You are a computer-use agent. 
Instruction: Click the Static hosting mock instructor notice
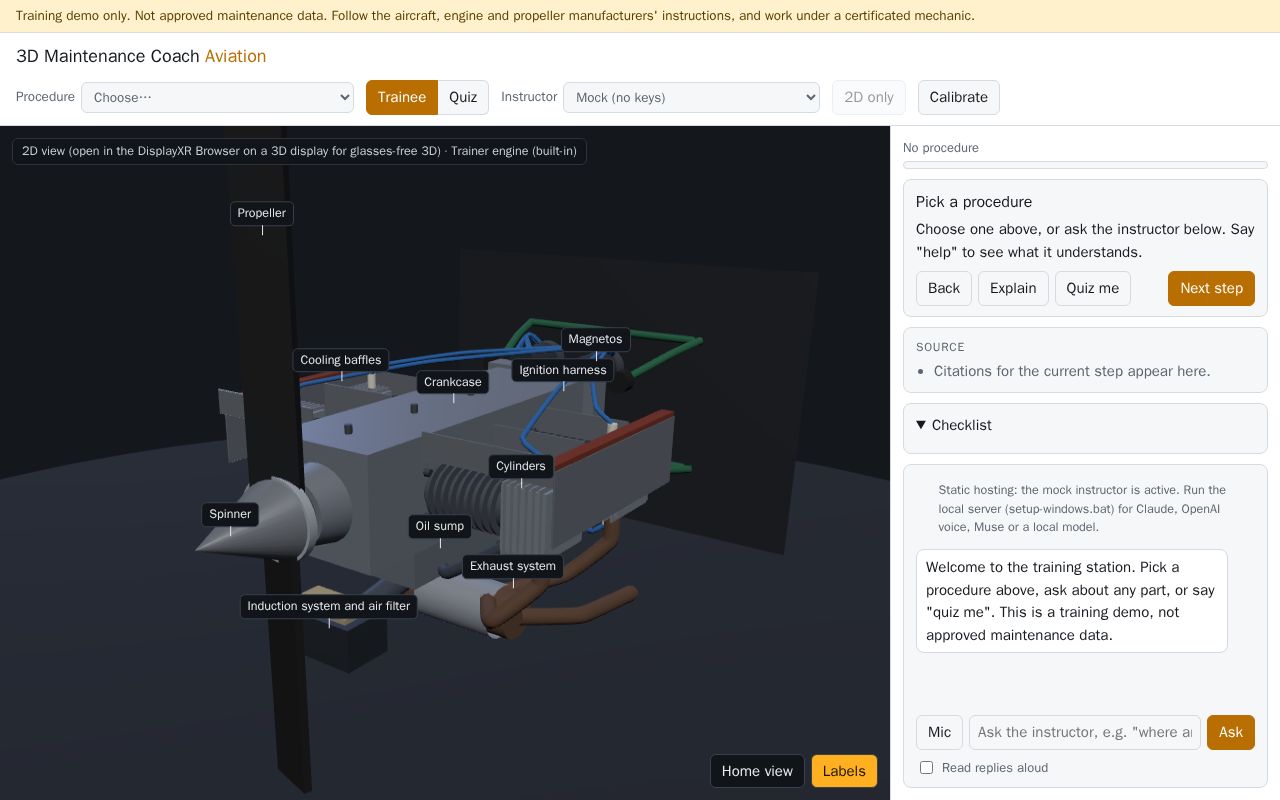[x=1084, y=508]
